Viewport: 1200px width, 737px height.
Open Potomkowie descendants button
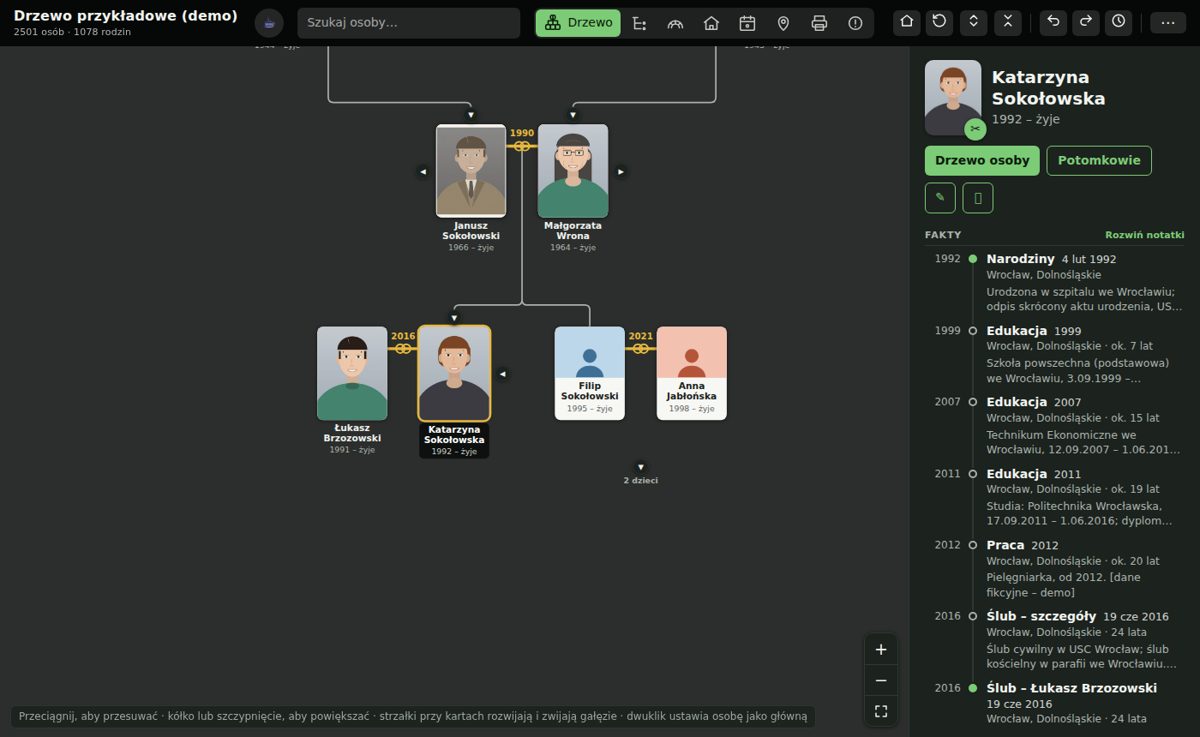1099,160
